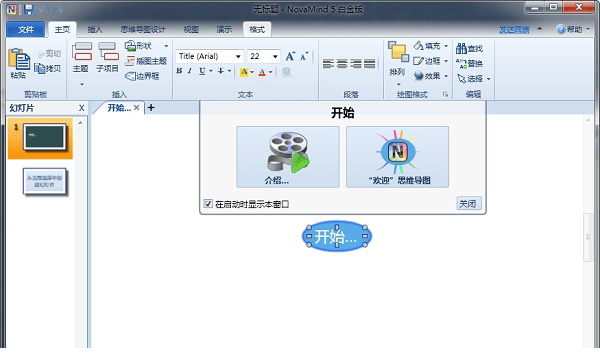The height and width of the screenshot is (361, 600).
Task: Click the Save floppy disk icon
Action: 29,9
